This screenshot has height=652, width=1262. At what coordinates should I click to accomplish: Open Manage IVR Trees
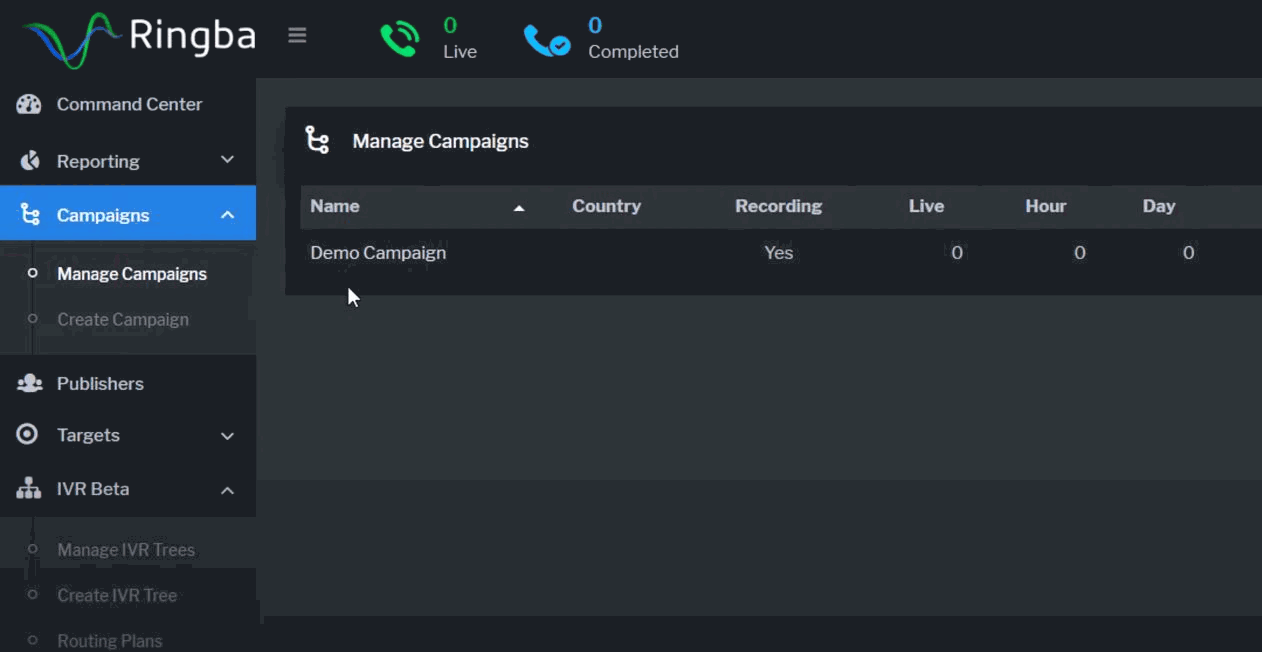(x=127, y=549)
